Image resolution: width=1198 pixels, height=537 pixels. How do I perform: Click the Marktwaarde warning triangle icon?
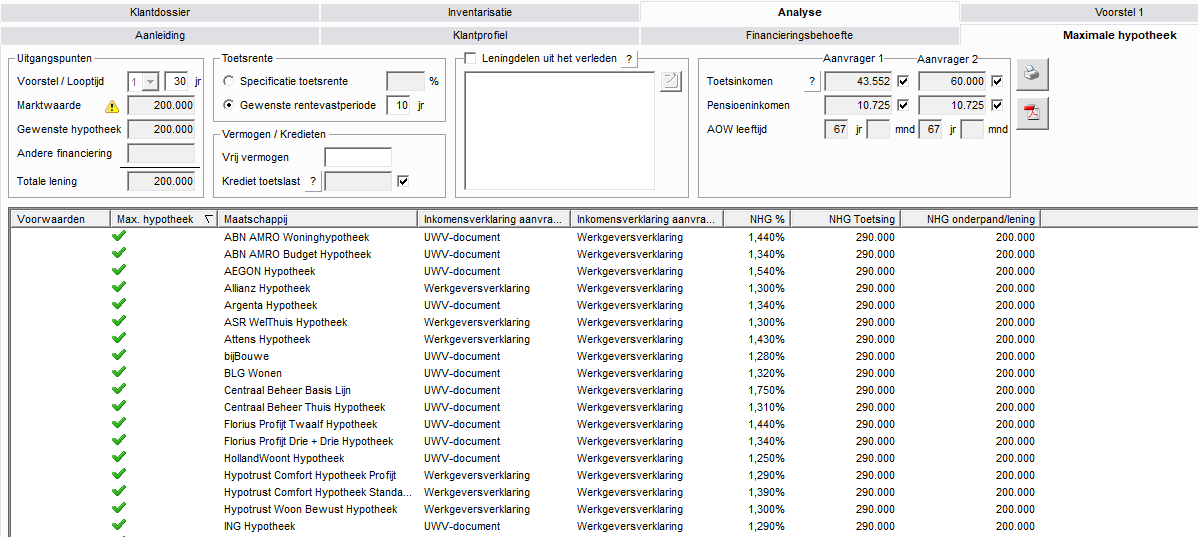coord(112,106)
